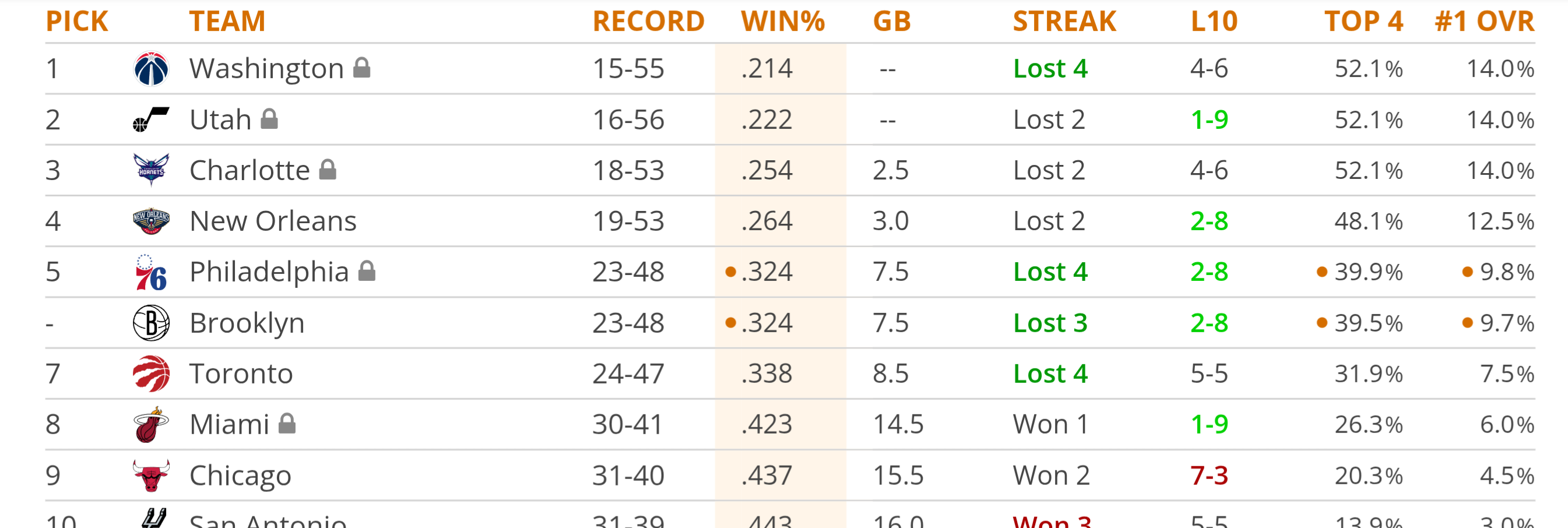Viewport: 1568px width, 528px height.
Task: Click the New Orleans Pelicans logo
Action: click(151, 221)
